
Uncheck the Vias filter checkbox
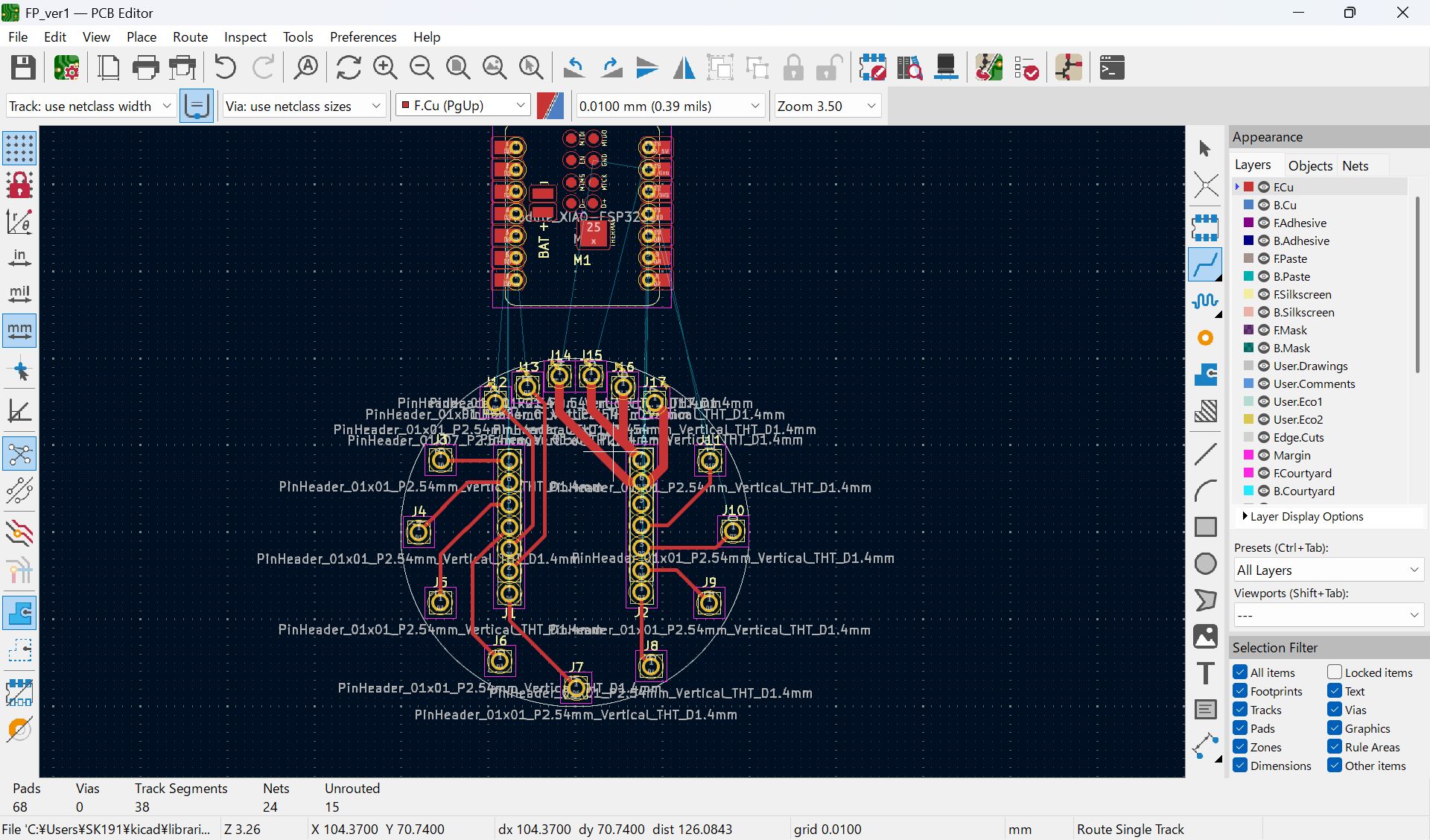1335,710
